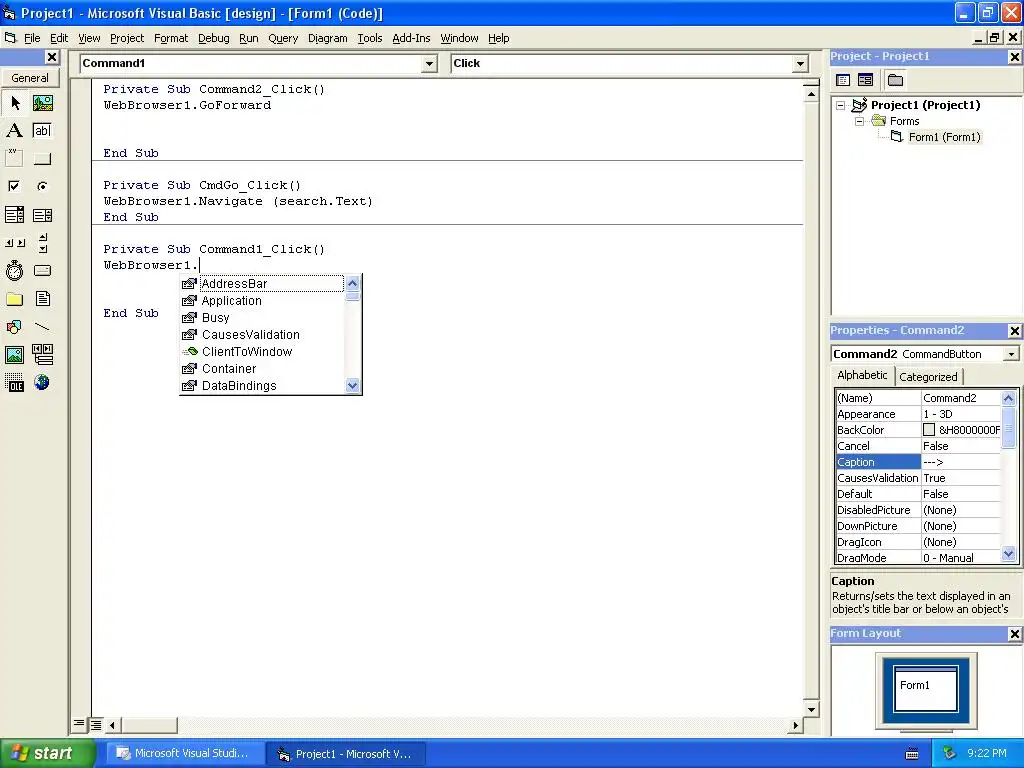The height and width of the screenshot is (768, 1024).
Task: Switch to Full Module View button
Action: pos(96,724)
